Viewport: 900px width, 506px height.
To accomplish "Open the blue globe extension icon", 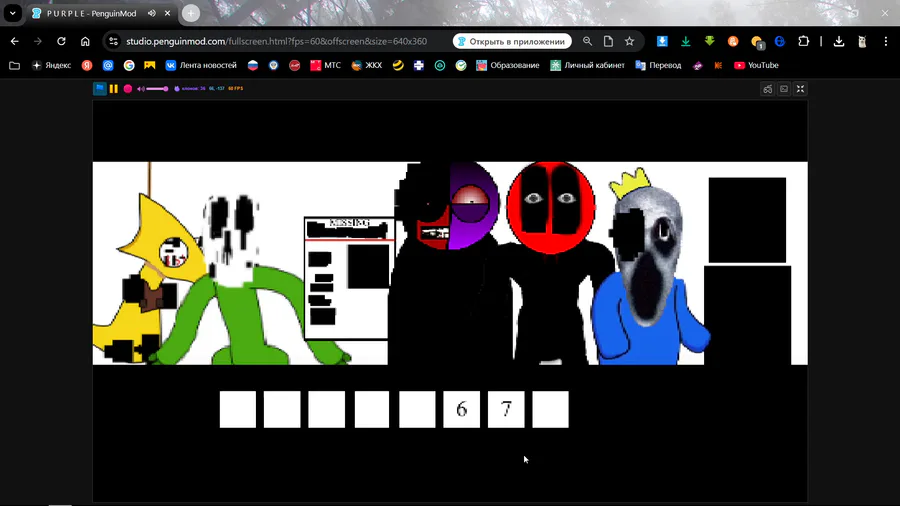I will 779,41.
